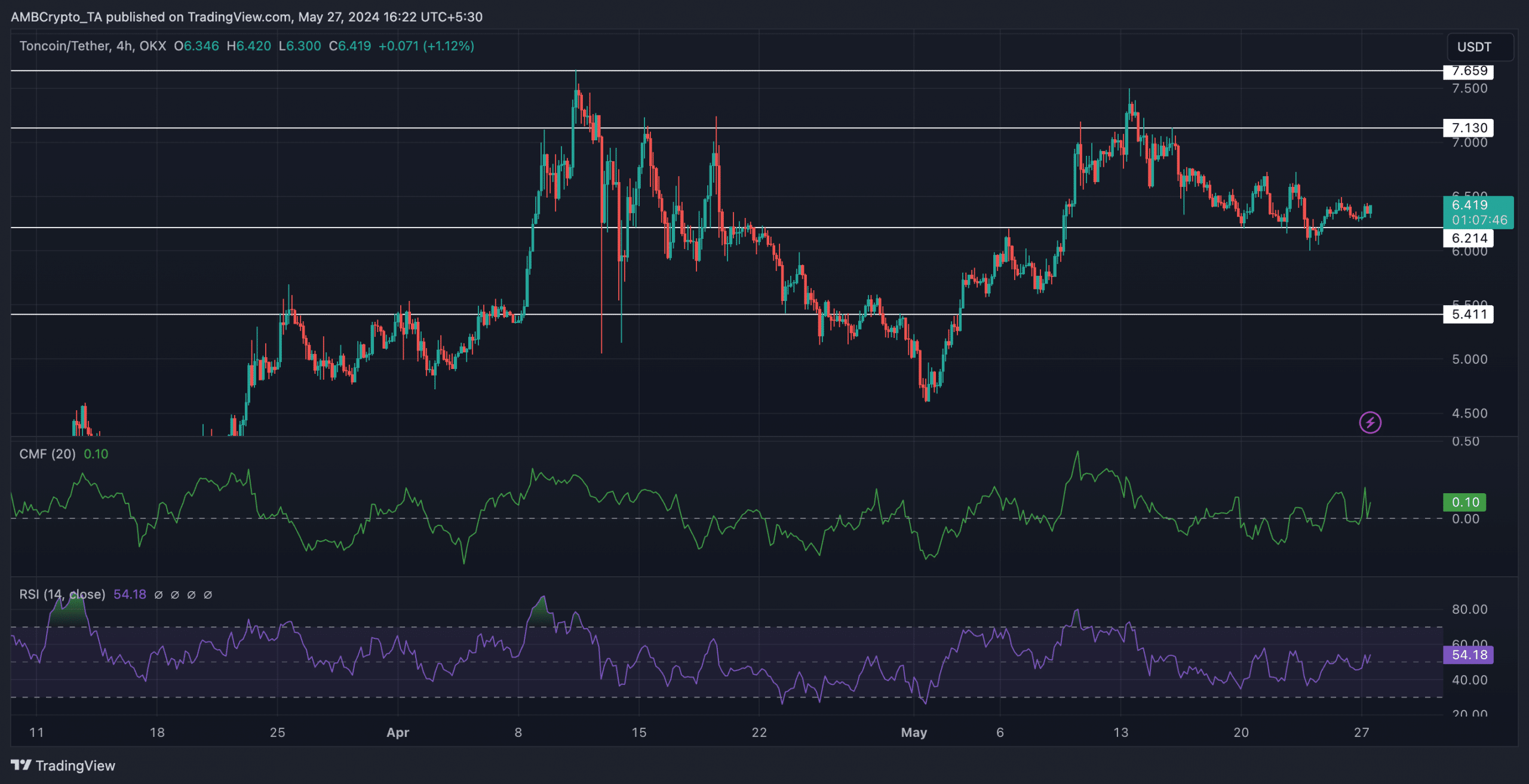Select the 5.411 support line label
This screenshot has width=1529, height=784.
pos(1468,314)
